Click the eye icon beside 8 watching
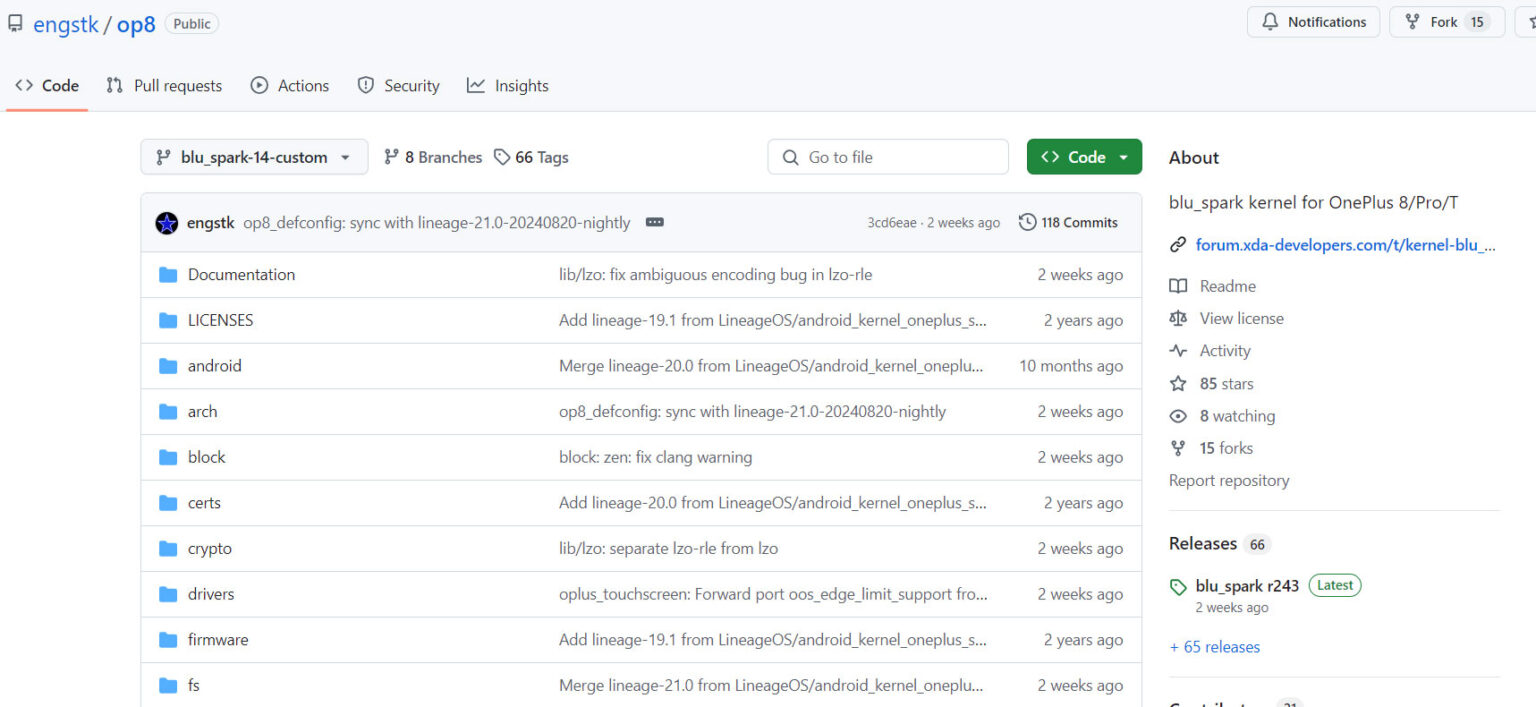 point(1179,416)
